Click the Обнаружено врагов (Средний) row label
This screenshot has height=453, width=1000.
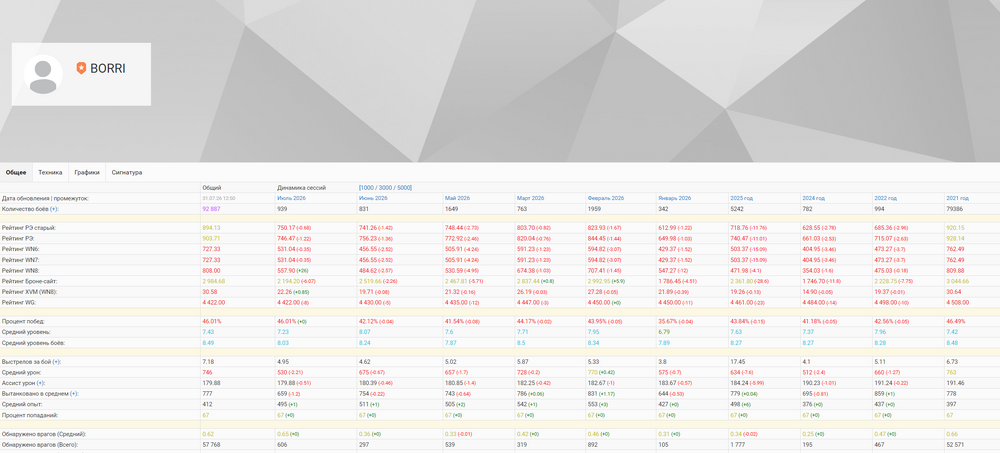(x=44, y=434)
